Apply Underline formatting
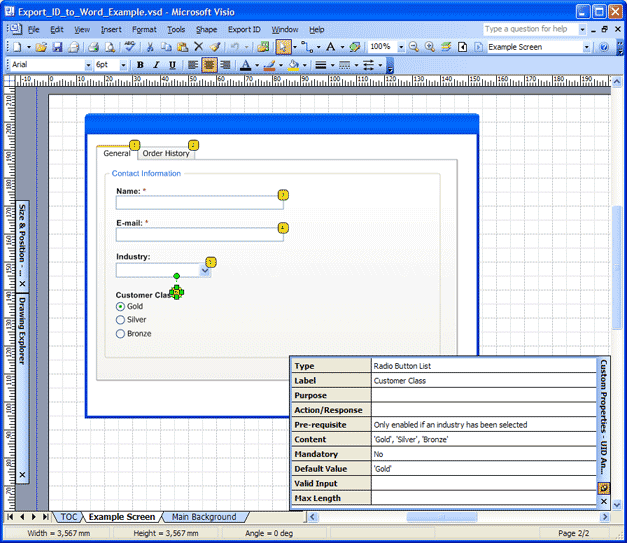 tap(172, 65)
